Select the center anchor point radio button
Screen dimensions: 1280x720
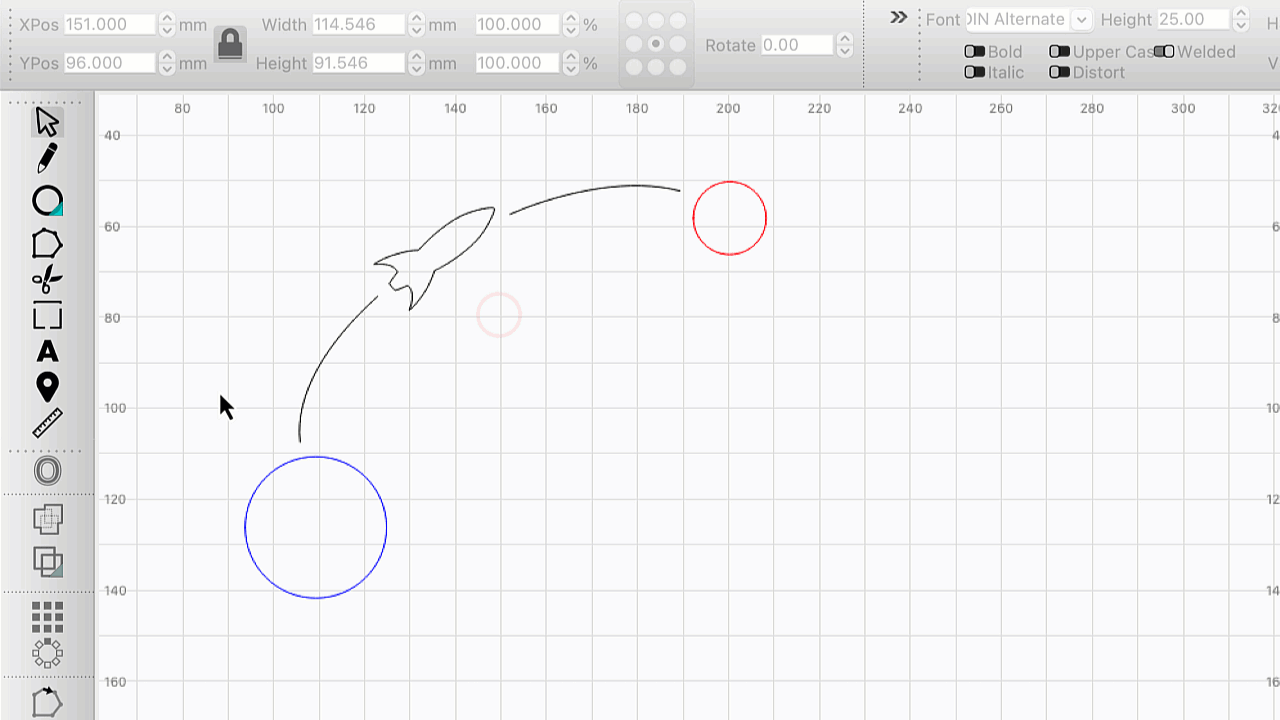point(656,44)
